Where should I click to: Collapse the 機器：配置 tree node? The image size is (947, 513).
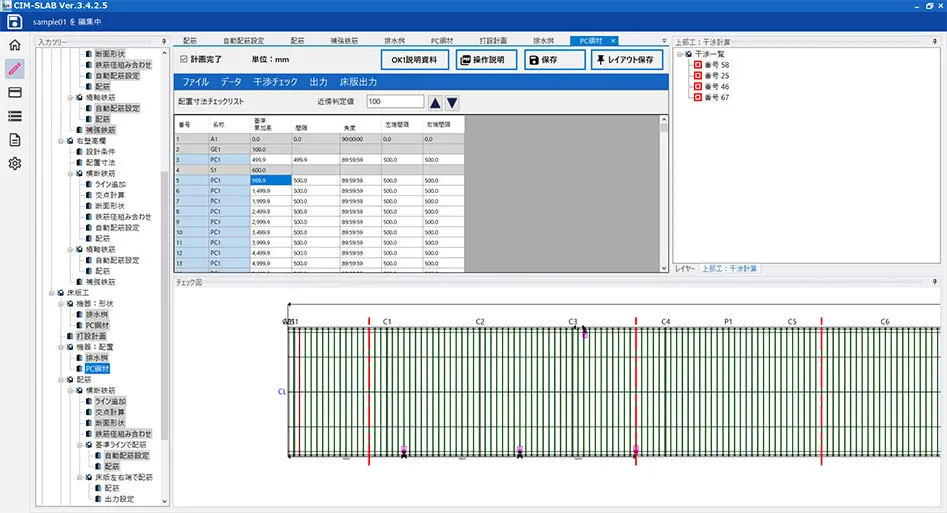(60, 347)
